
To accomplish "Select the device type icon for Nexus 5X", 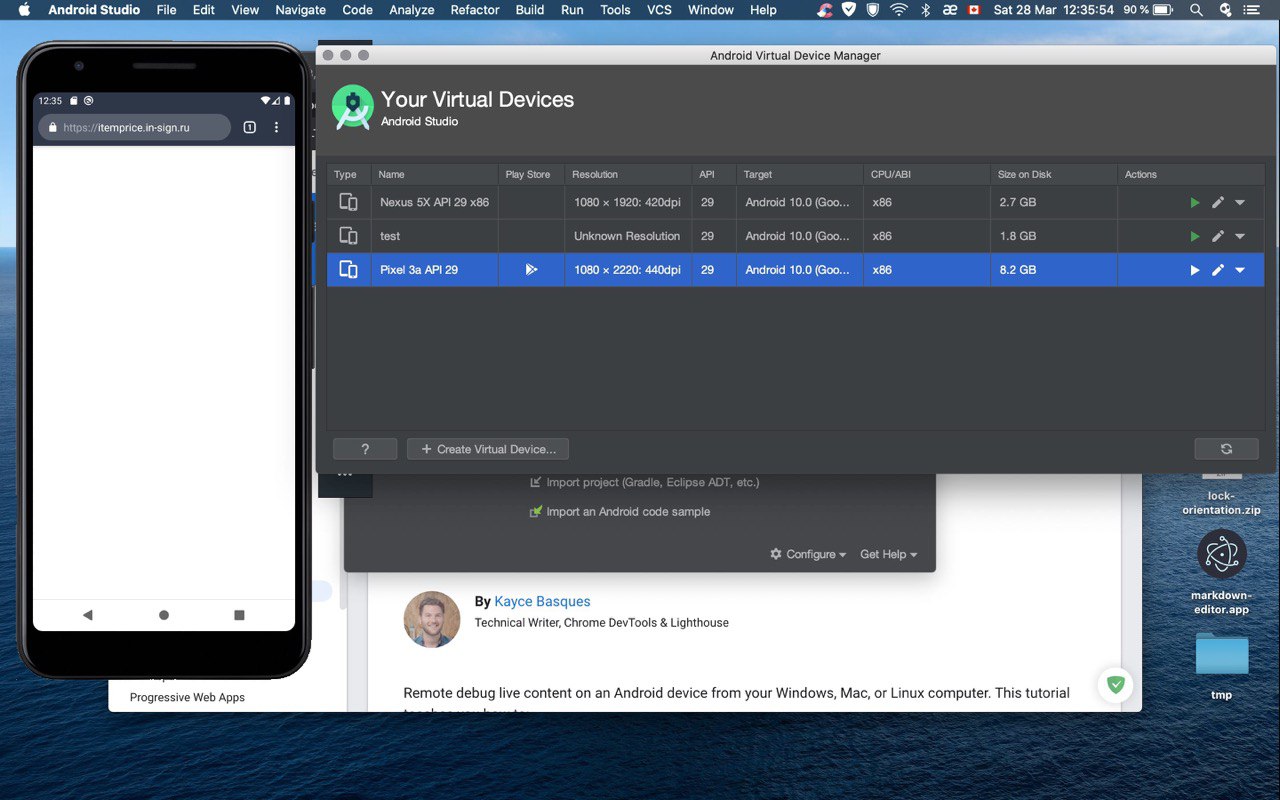I will 348,202.
